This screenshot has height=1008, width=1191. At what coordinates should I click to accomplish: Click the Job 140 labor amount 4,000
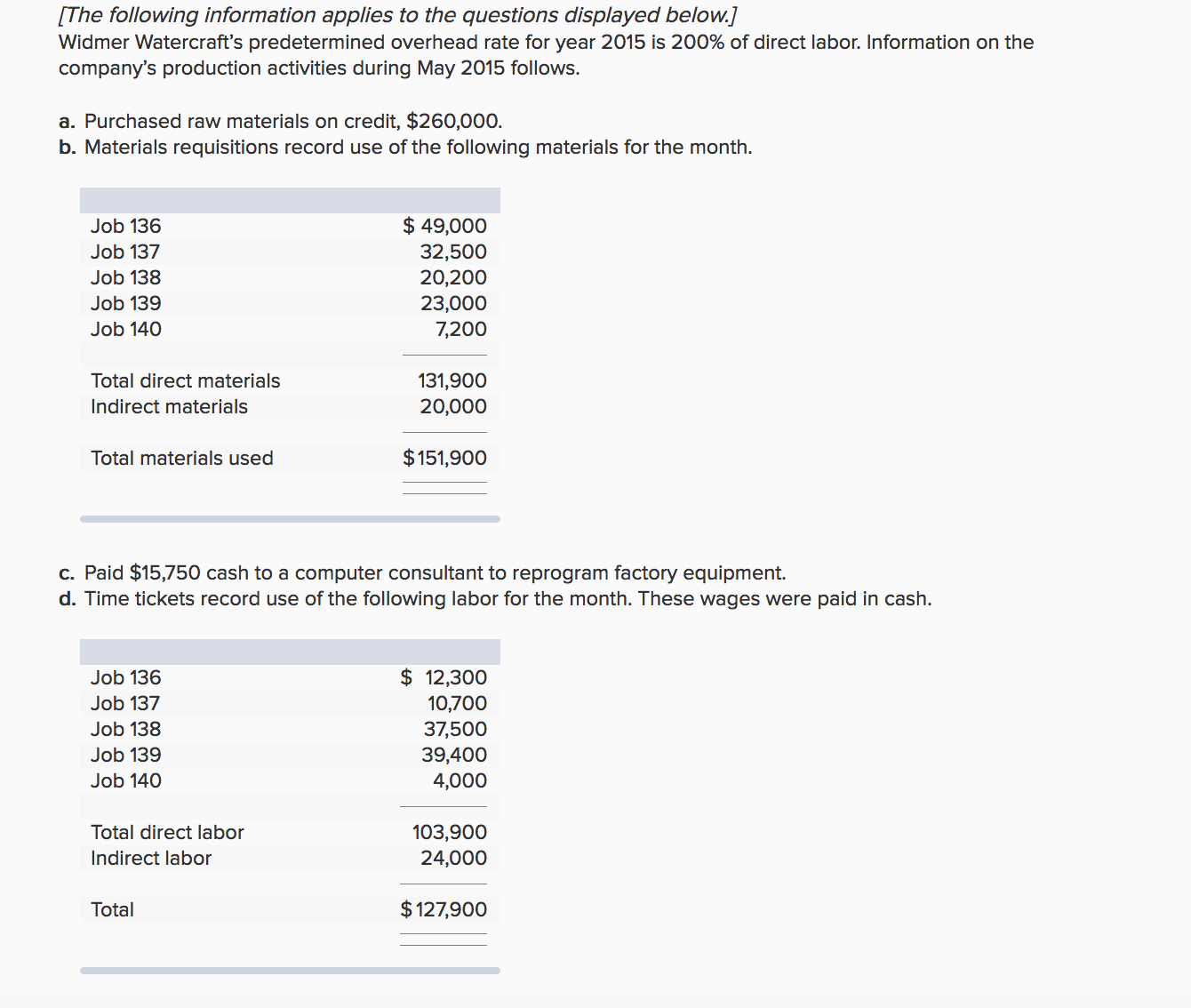(x=460, y=780)
